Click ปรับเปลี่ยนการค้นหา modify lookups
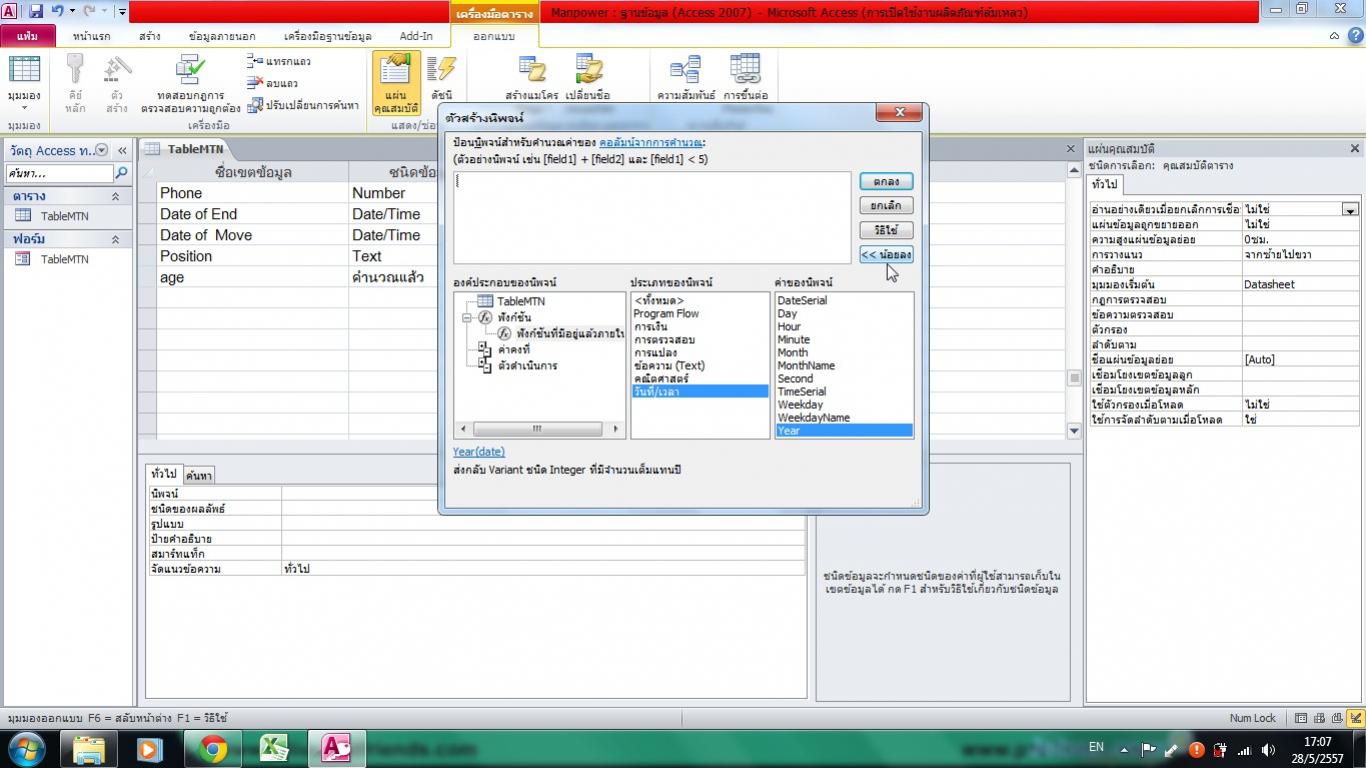The image size is (1366, 768). (x=304, y=105)
